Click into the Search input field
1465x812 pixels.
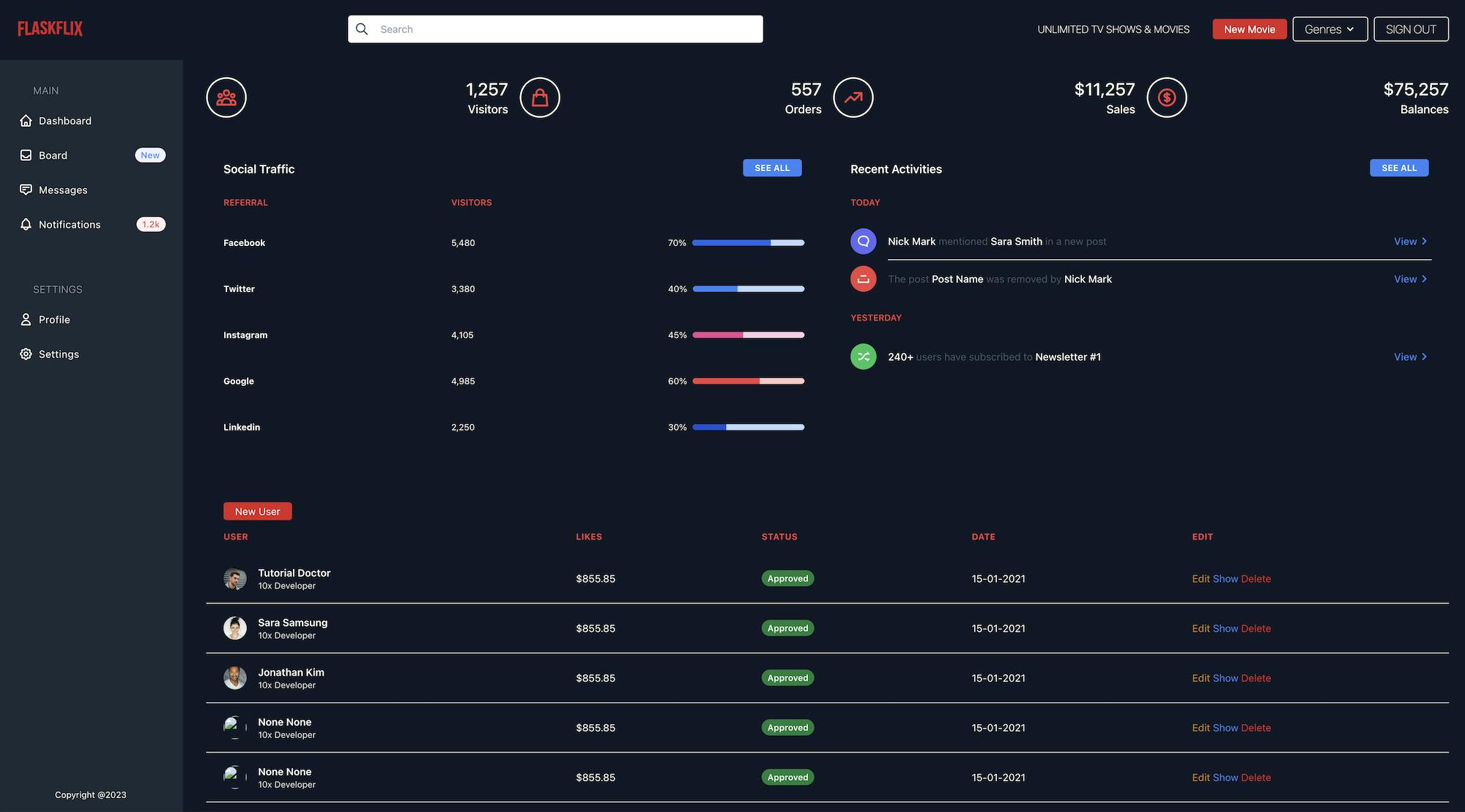pyautogui.click(x=555, y=29)
